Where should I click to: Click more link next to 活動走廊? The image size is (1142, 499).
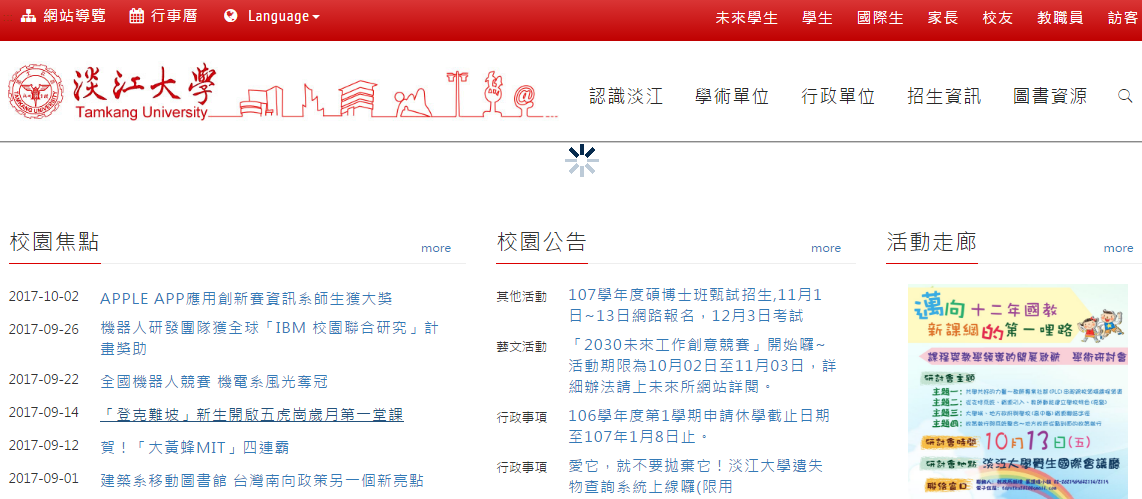click(x=1118, y=248)
